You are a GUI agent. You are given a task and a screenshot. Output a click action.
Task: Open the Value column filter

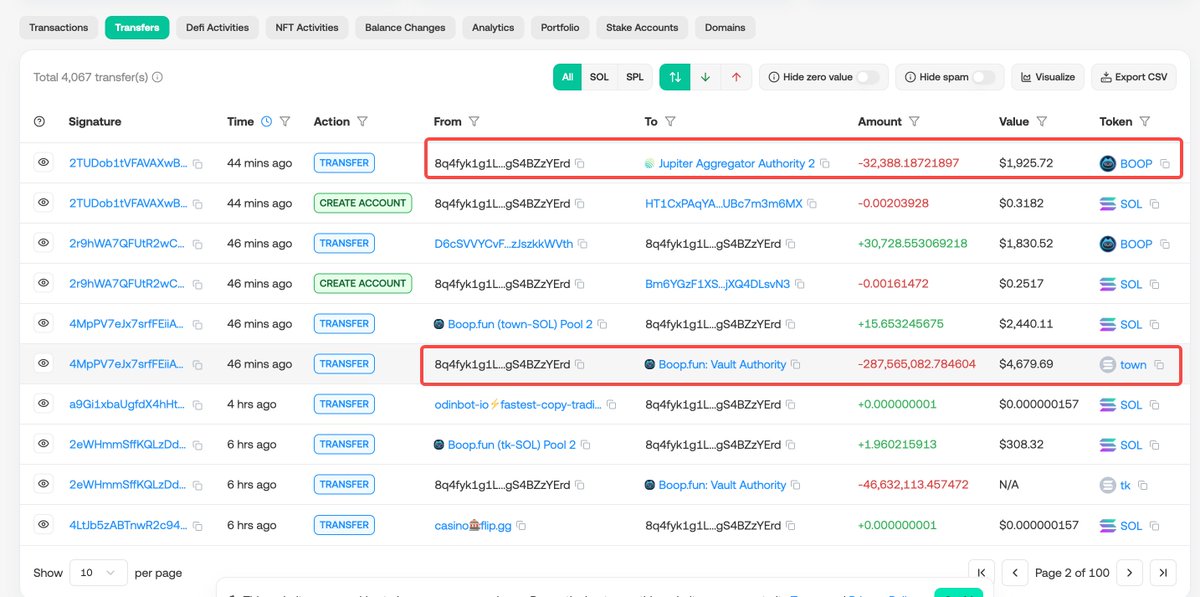(x=1042, y=122)
